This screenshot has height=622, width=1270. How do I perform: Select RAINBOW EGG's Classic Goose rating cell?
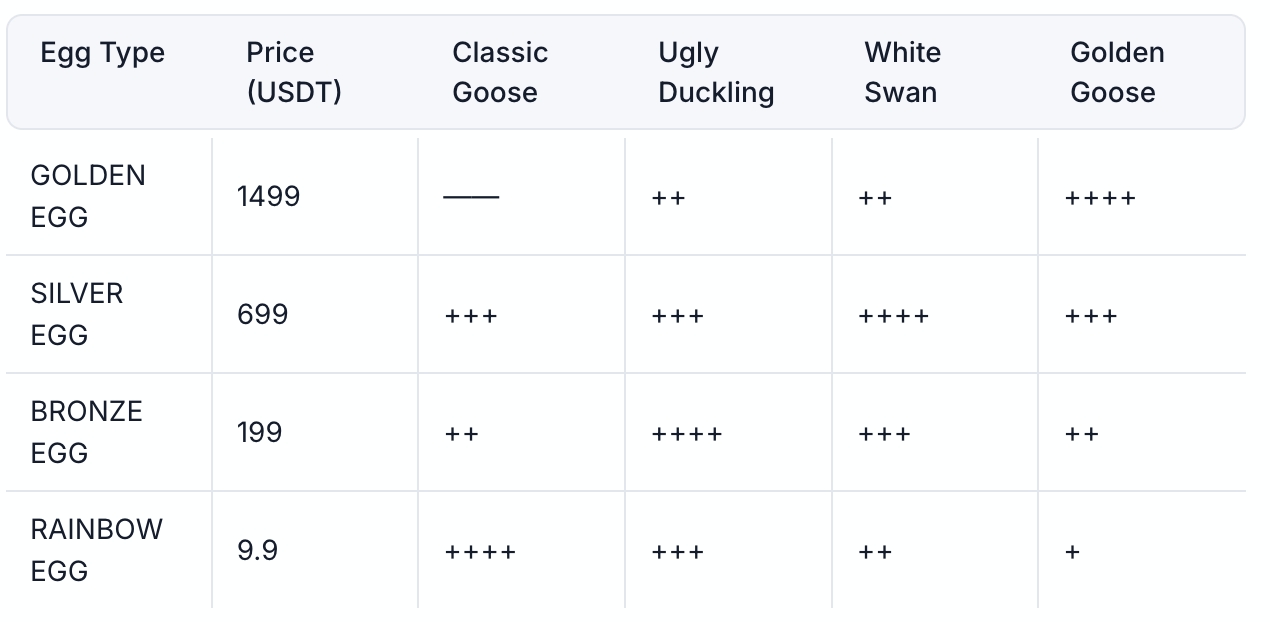pyautogui.click(x=480, y=552)
